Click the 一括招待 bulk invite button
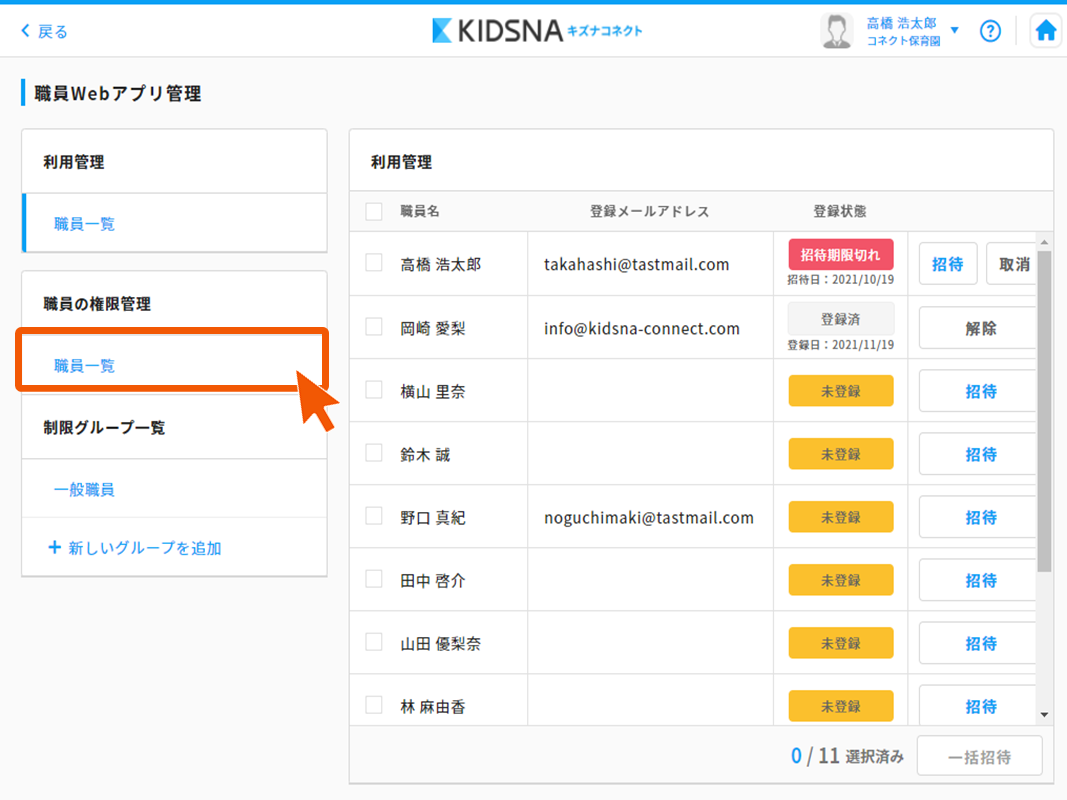Viewport: 1067px width, 800px height. tap(979, 757)
